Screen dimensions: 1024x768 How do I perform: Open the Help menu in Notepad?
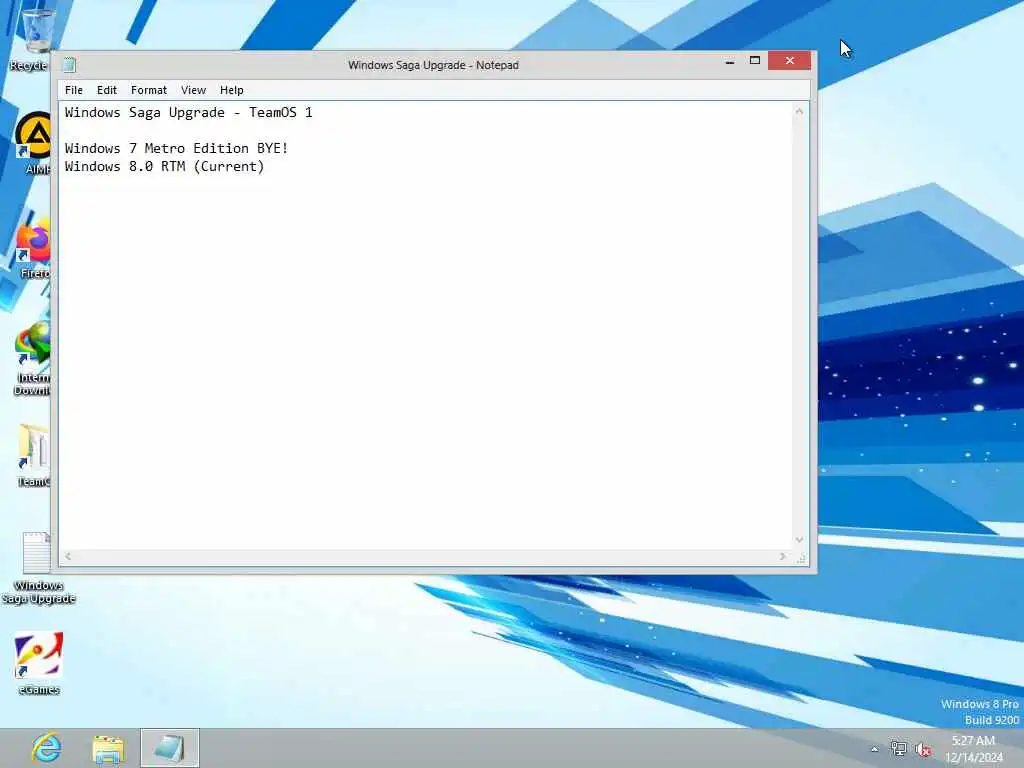coord(231,90)
